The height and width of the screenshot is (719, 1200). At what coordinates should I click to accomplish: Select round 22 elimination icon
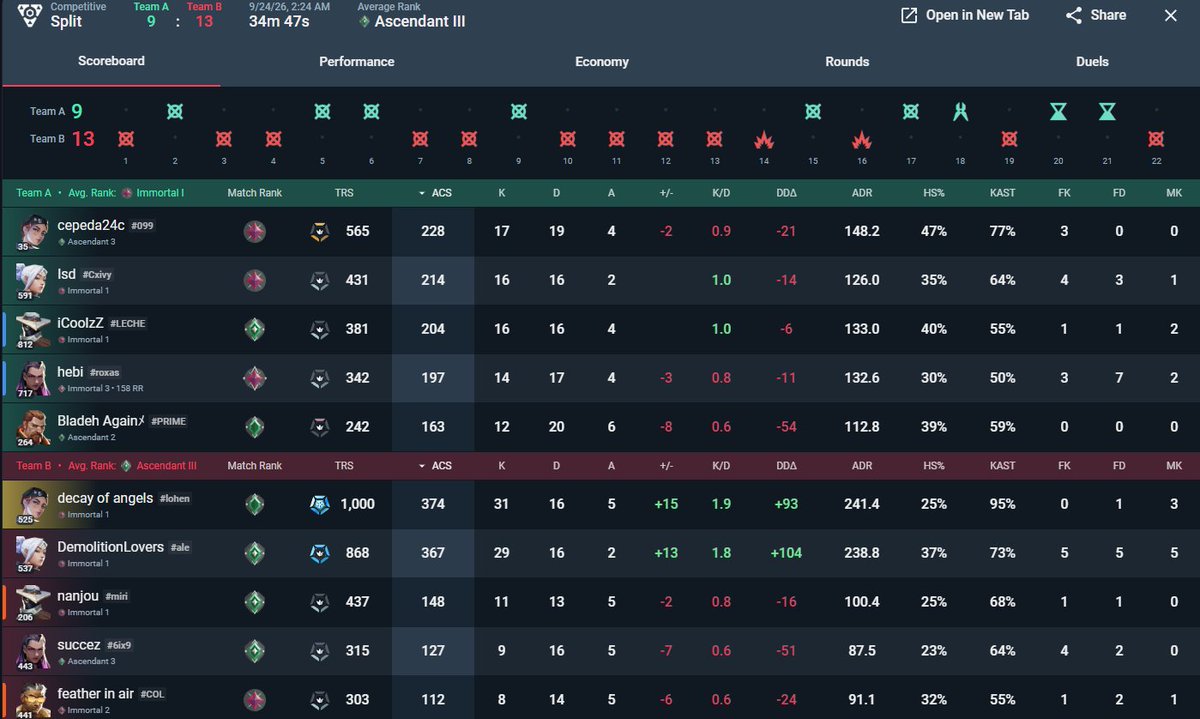tap(1156, 139)
